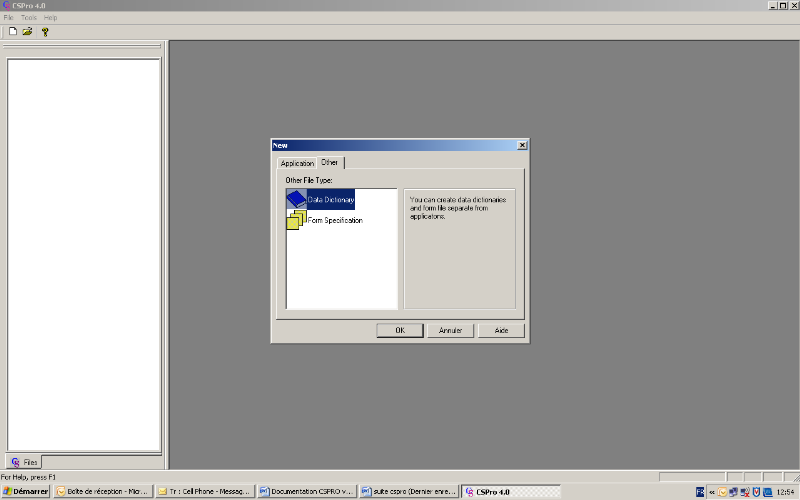The height and width of the screenshot is (500, 800).
Task: Click the Form Specification list label
Action: click(x=335, y=220)
